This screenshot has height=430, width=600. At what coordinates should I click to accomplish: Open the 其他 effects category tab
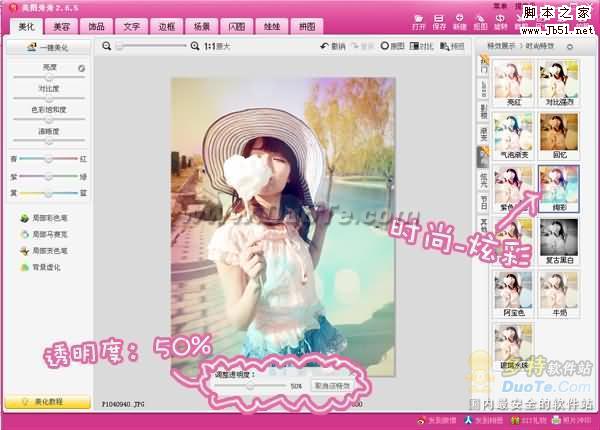(x=484, y=225)
